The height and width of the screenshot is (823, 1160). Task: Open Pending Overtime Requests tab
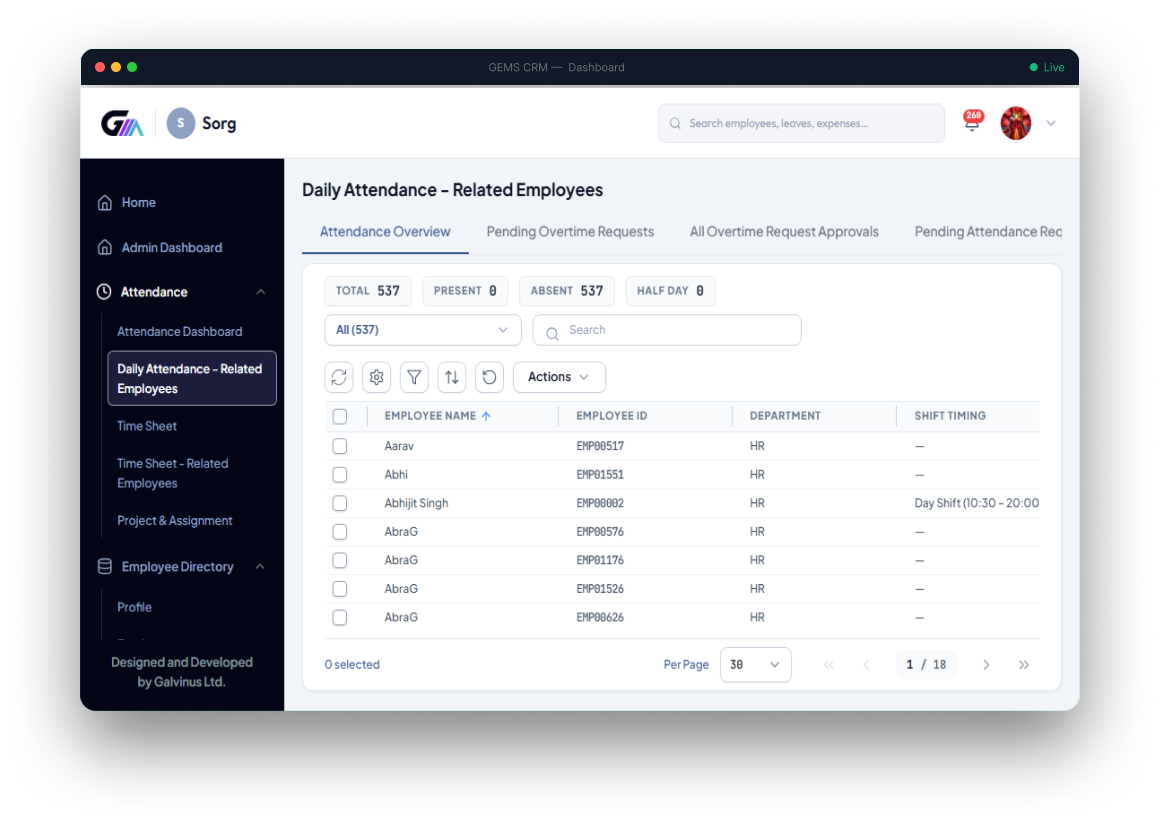pyautogui.click(x=570, y=232)
